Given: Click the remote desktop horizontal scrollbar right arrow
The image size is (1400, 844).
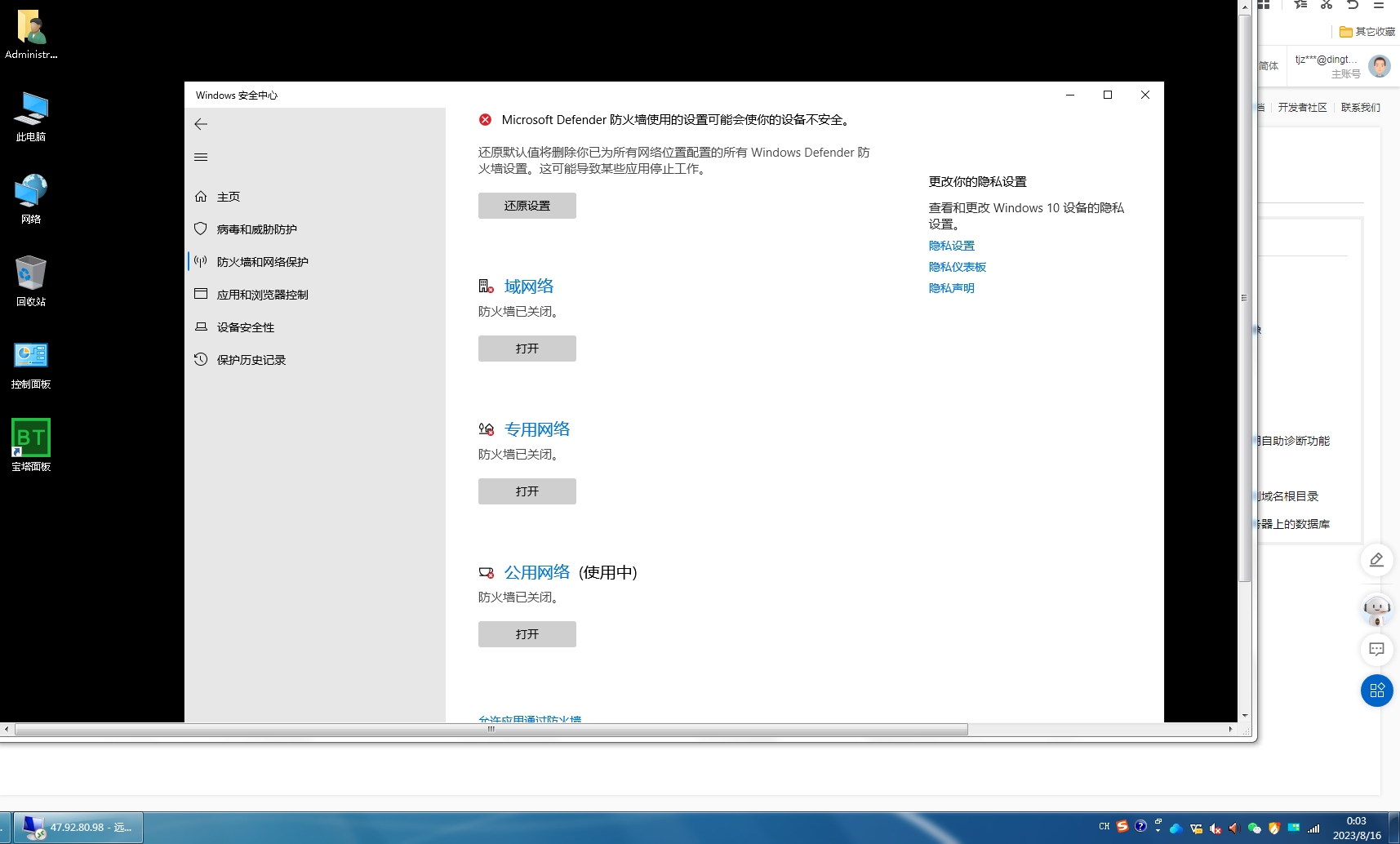Looking at the screenshot, I should 1230,729.
